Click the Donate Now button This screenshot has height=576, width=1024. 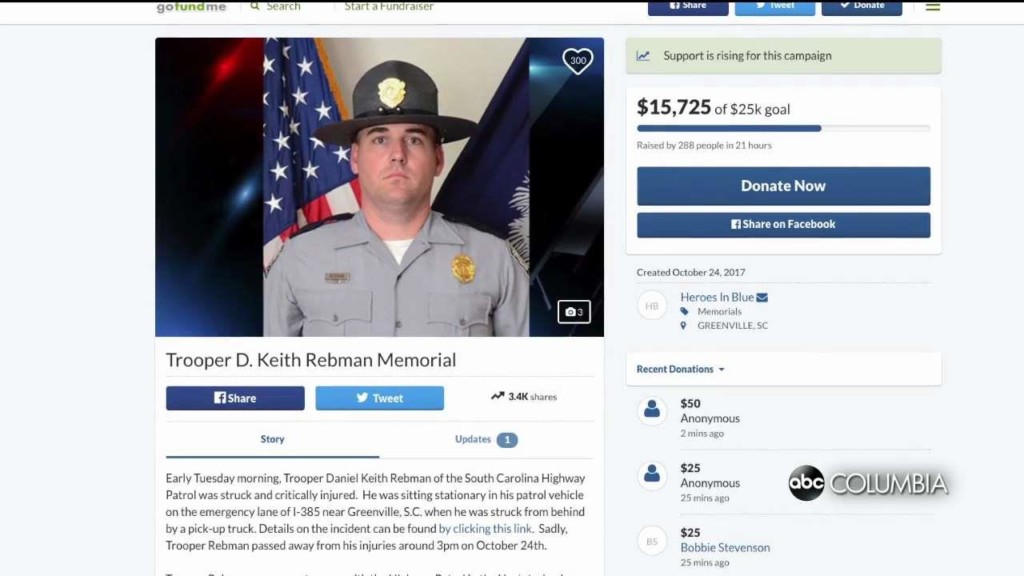pyautogui.click(x=783, y=186)
